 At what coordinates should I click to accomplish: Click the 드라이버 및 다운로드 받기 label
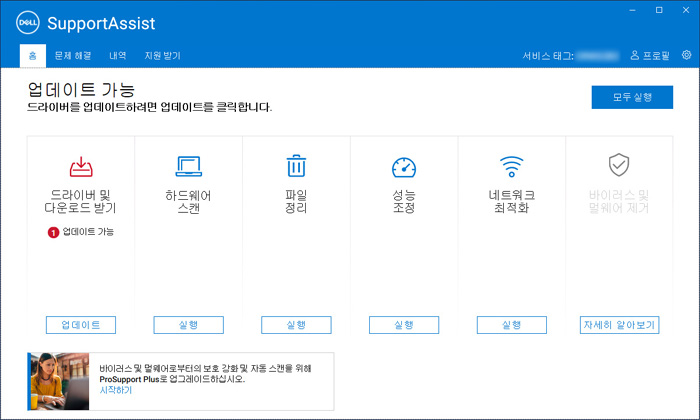pos(80,201)
